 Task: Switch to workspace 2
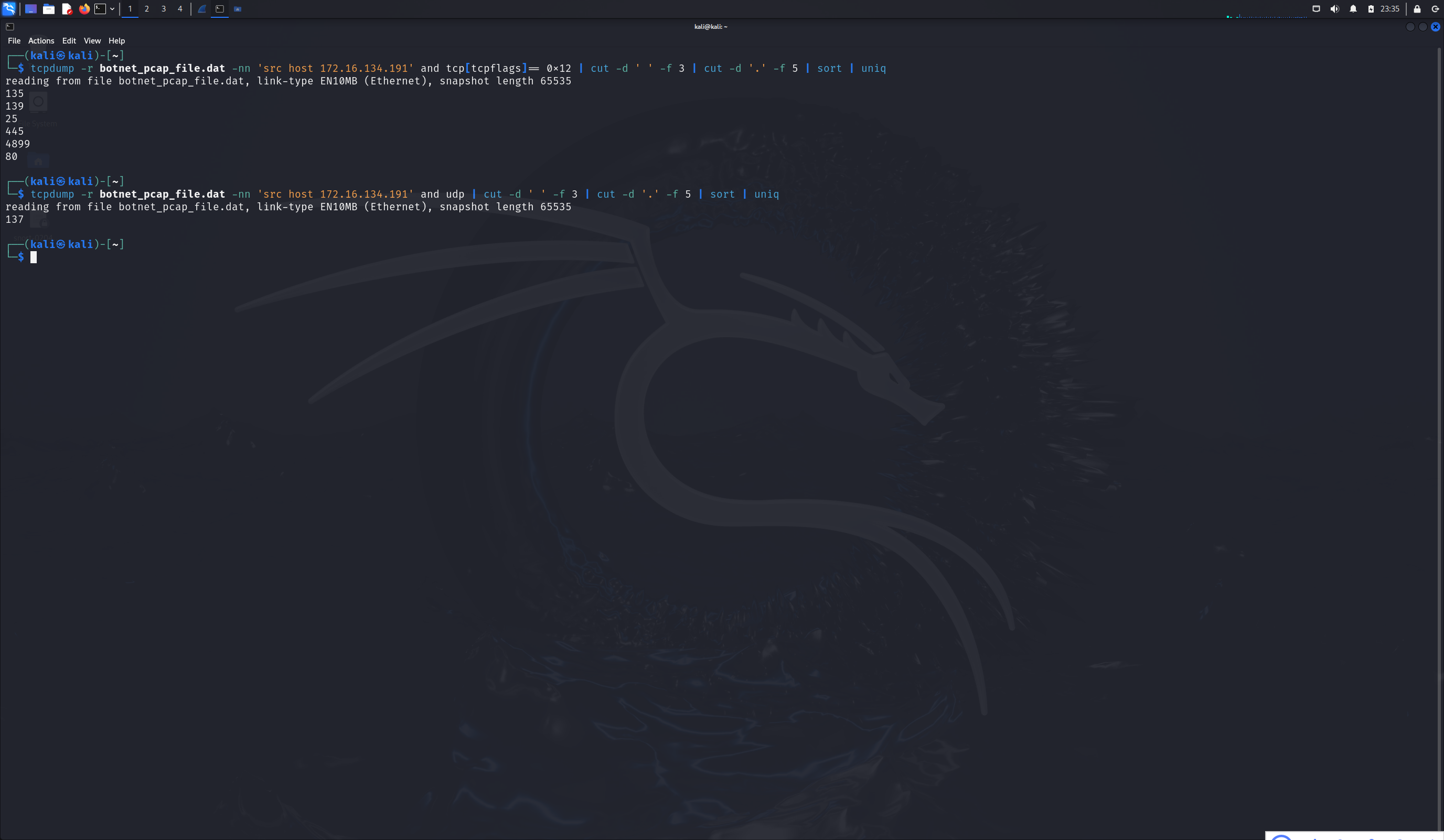point(147,8)
